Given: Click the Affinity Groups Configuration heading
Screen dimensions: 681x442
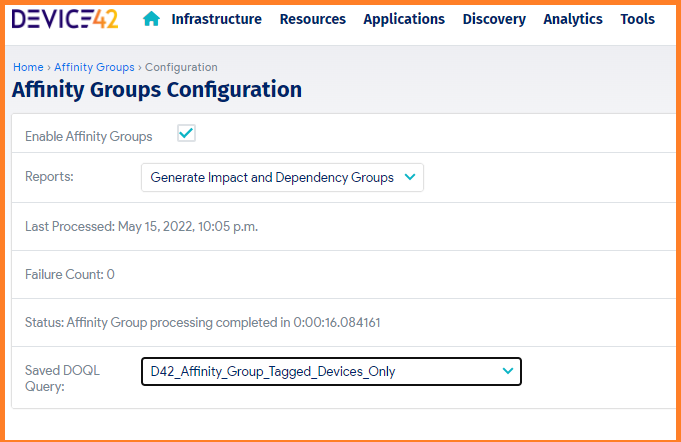Looking at the screenshot, I should (156, 90).
